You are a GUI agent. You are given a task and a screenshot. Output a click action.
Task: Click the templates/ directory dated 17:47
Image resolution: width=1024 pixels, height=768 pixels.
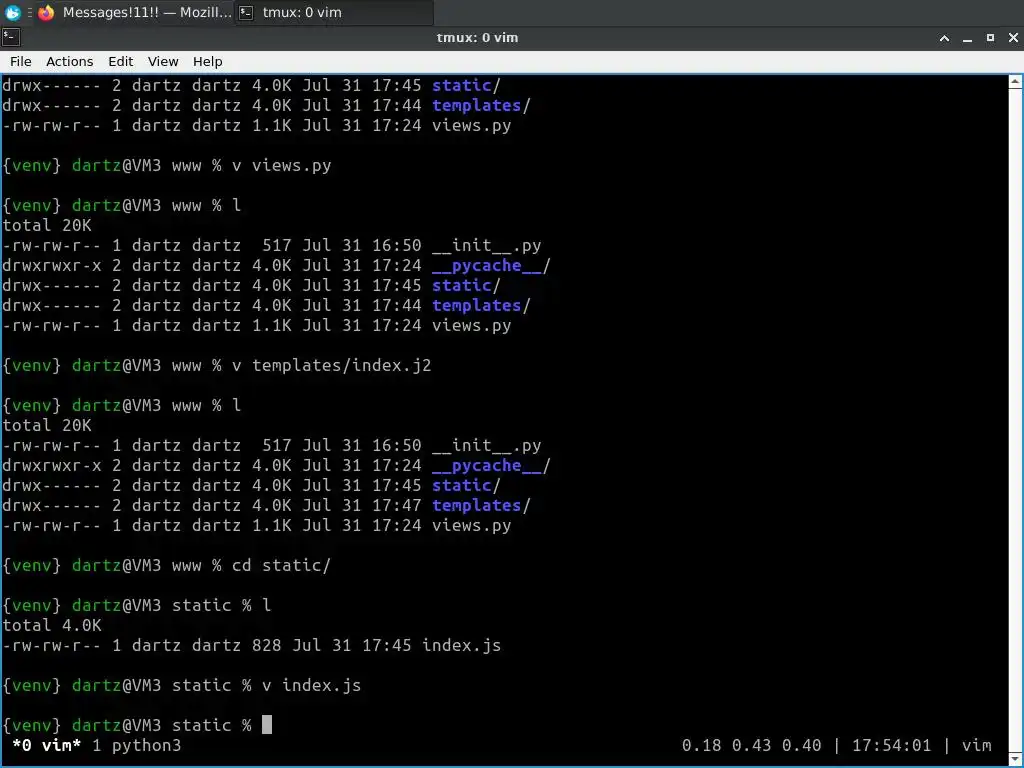pyautogui.click(x=481, y=505)
